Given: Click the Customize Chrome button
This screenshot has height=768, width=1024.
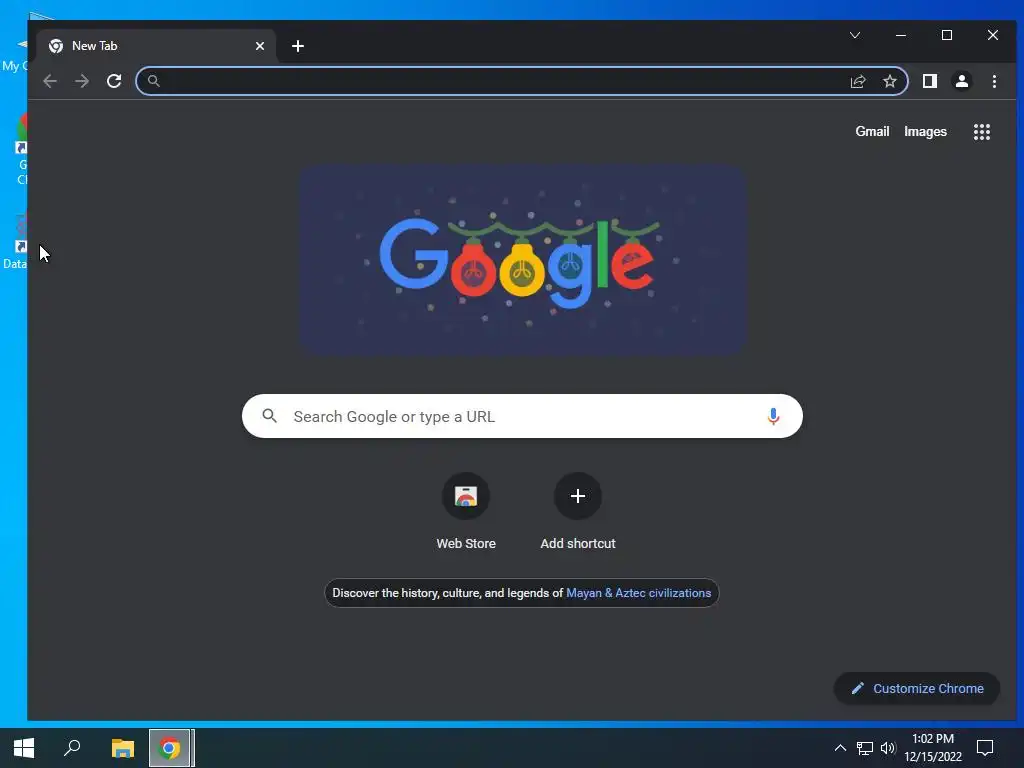Looking at the screenshot, I should [x=916, y=688].
